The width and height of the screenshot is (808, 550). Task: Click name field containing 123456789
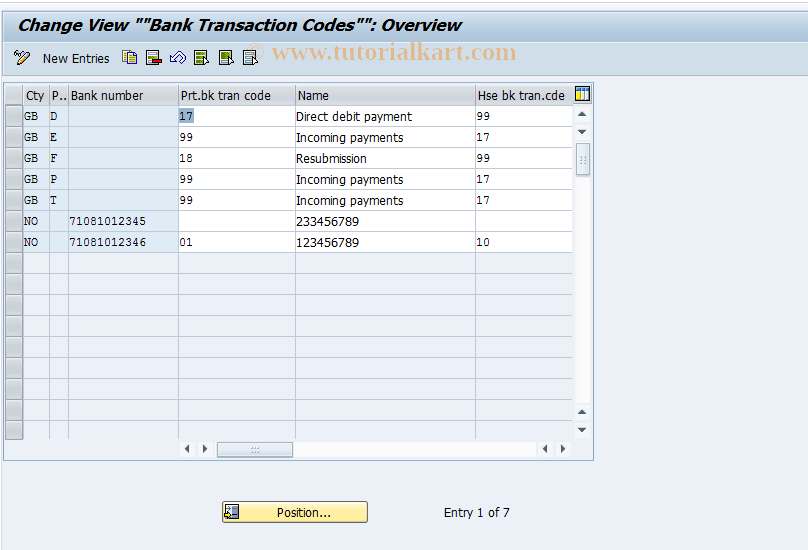tap(385, 242)
